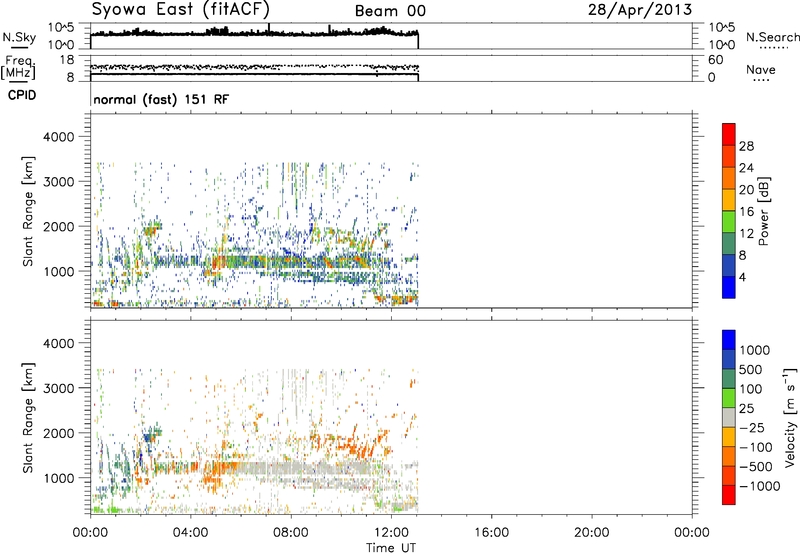Select the bright blue bottom Power colorbar segment
The width and height of the screenshot is (800, 554).
pyautogui.click(x=729, y=287)
